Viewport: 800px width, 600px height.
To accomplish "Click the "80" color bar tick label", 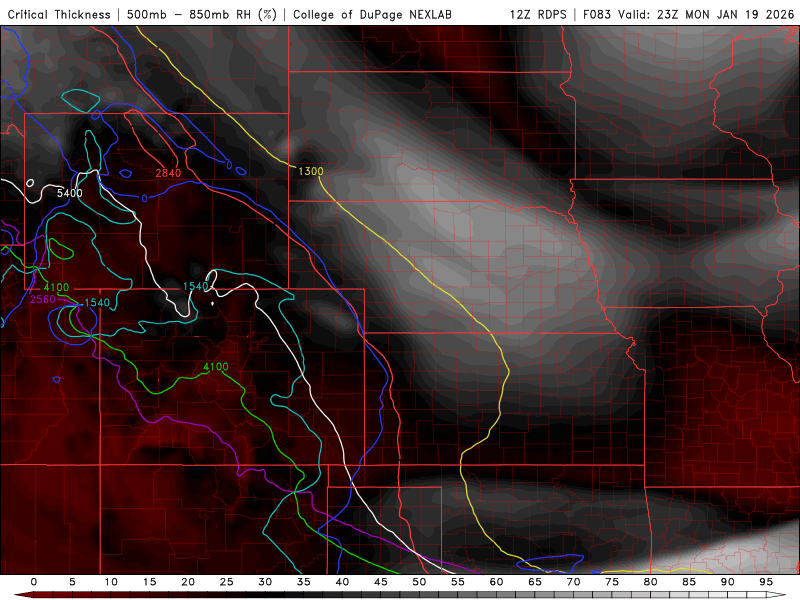I will point(651,582).
